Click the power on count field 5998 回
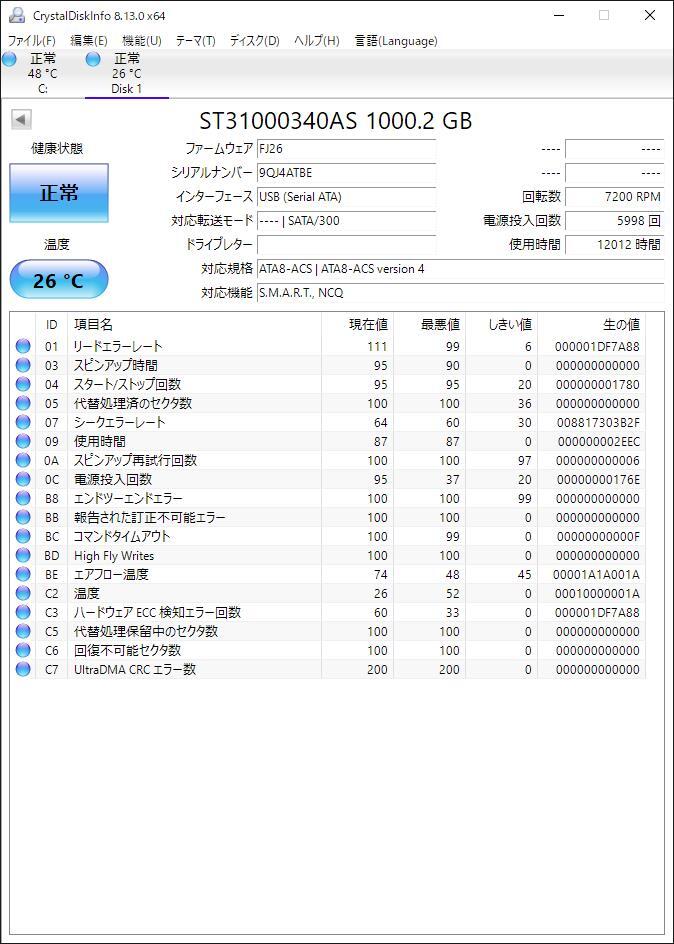 coord(614,221)
